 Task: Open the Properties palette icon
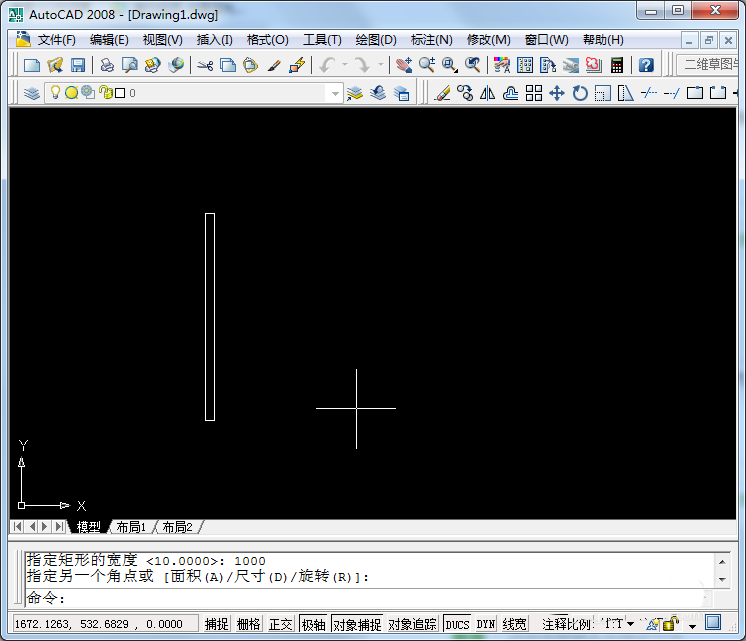point(501,65)
